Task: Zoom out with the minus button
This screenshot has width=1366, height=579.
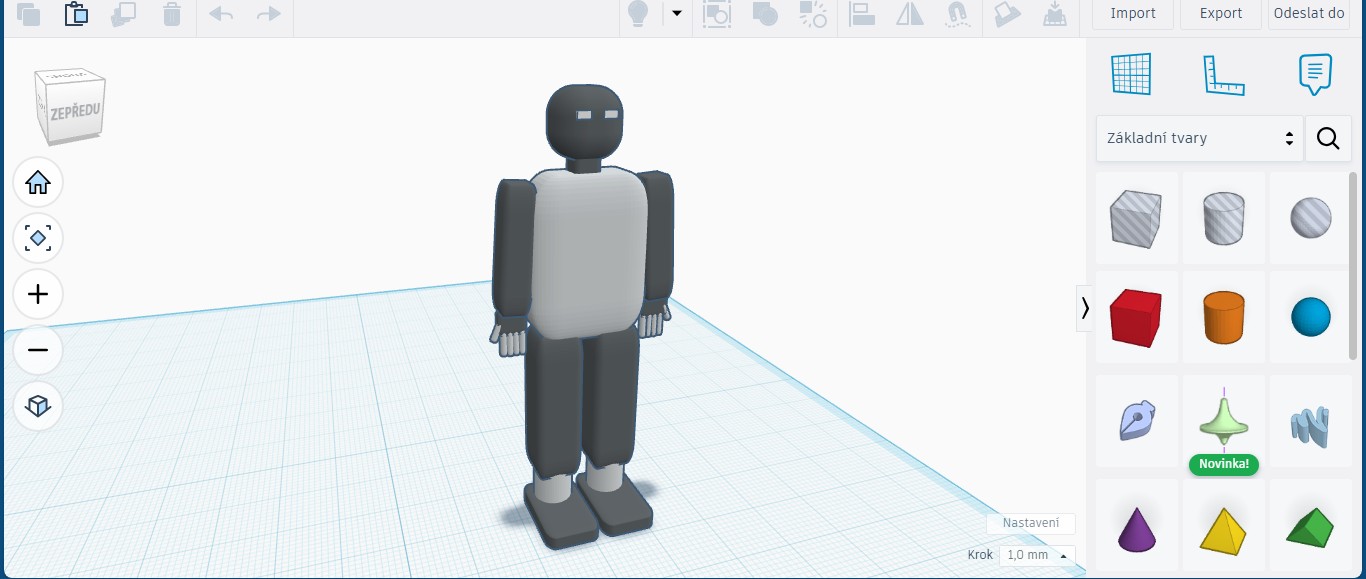Action: point(38,350)
